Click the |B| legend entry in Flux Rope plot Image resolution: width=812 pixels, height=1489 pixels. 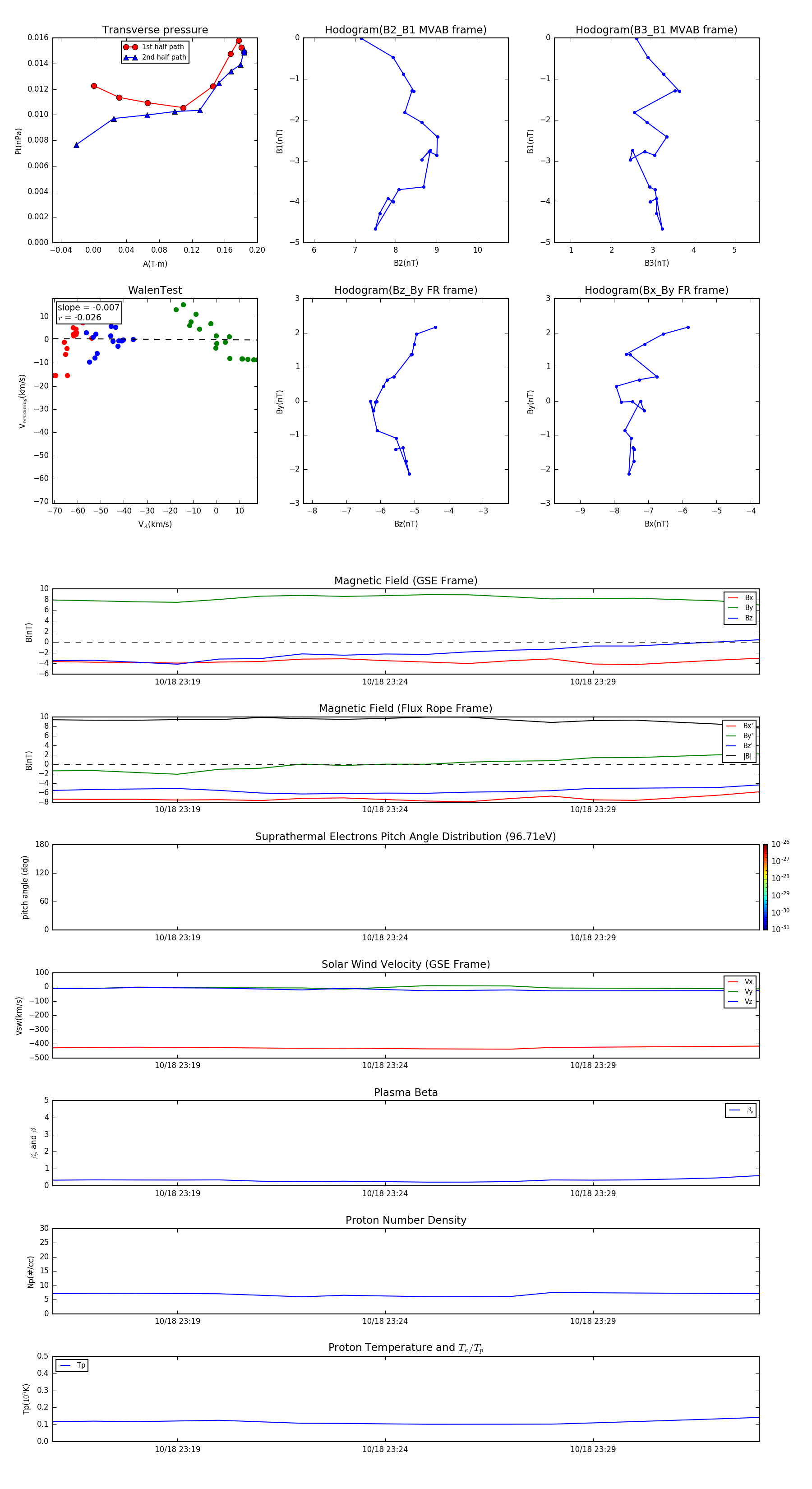pos(740,756)
